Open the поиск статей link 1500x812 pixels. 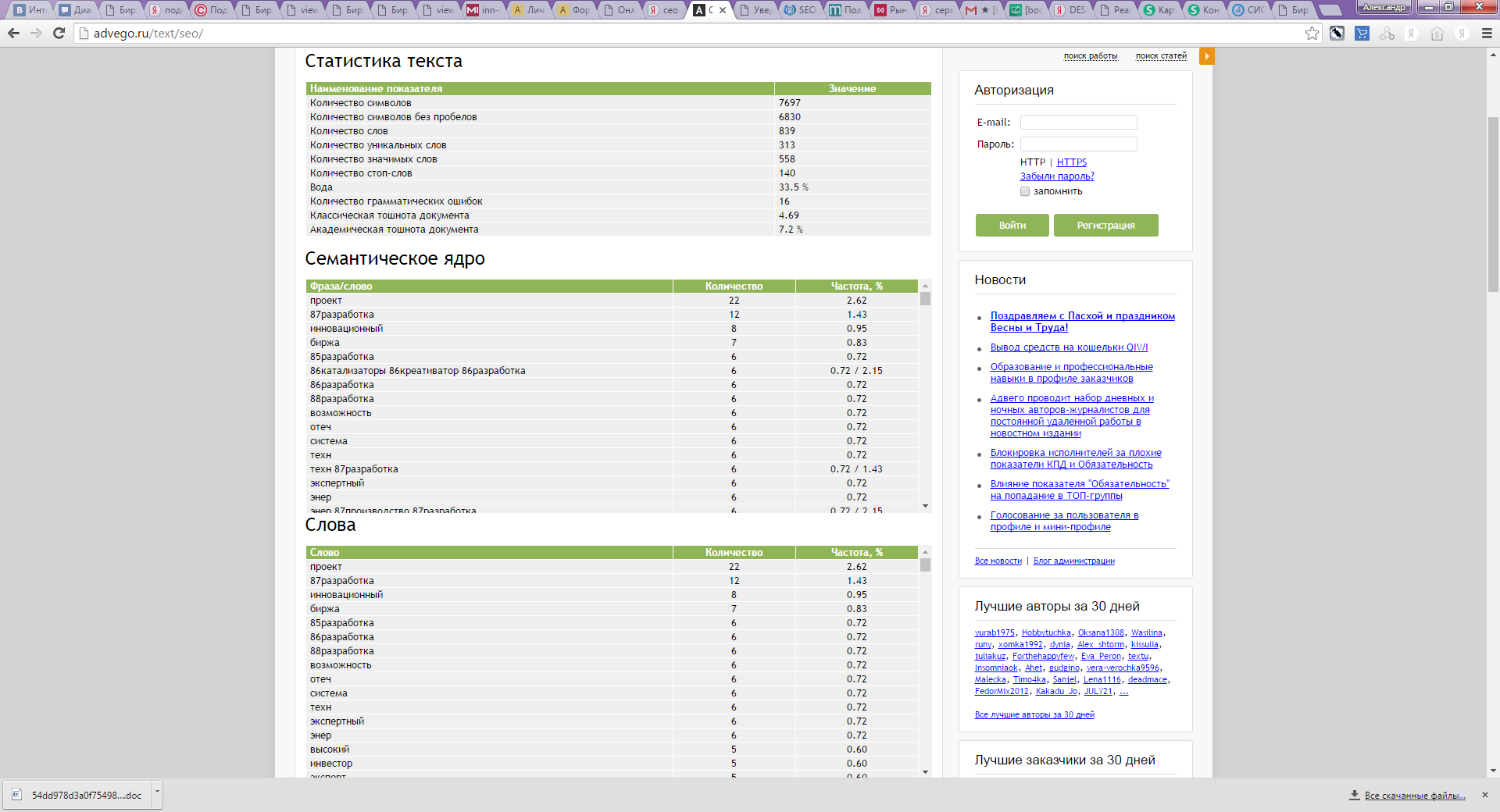click(1161, 56)
